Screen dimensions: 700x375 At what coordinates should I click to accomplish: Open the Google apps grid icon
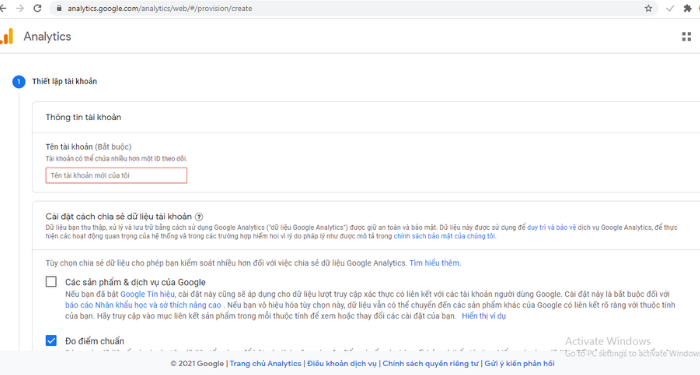tap(687, 37)
